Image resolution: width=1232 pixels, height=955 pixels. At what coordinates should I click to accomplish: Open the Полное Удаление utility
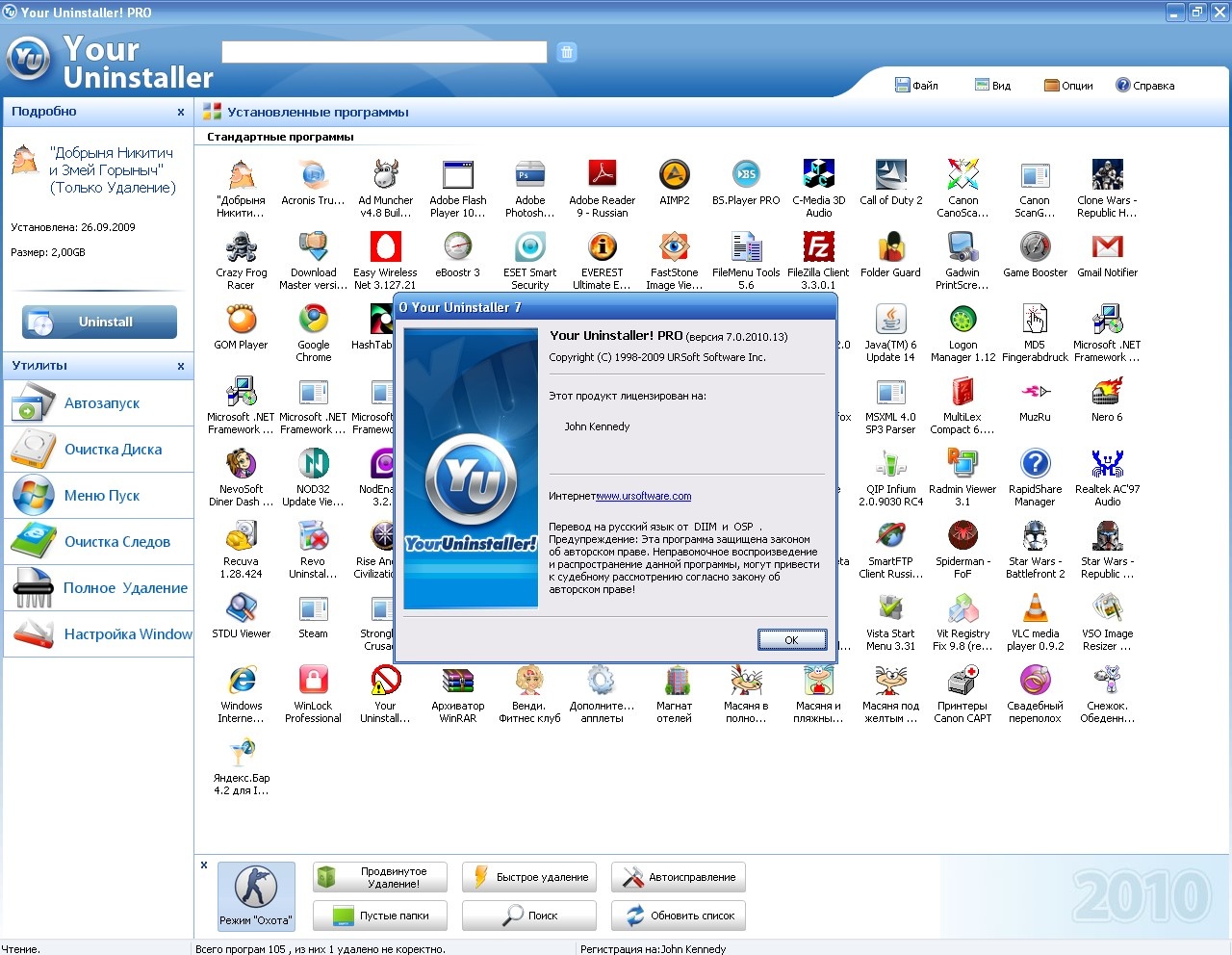[x=98, y=588]
